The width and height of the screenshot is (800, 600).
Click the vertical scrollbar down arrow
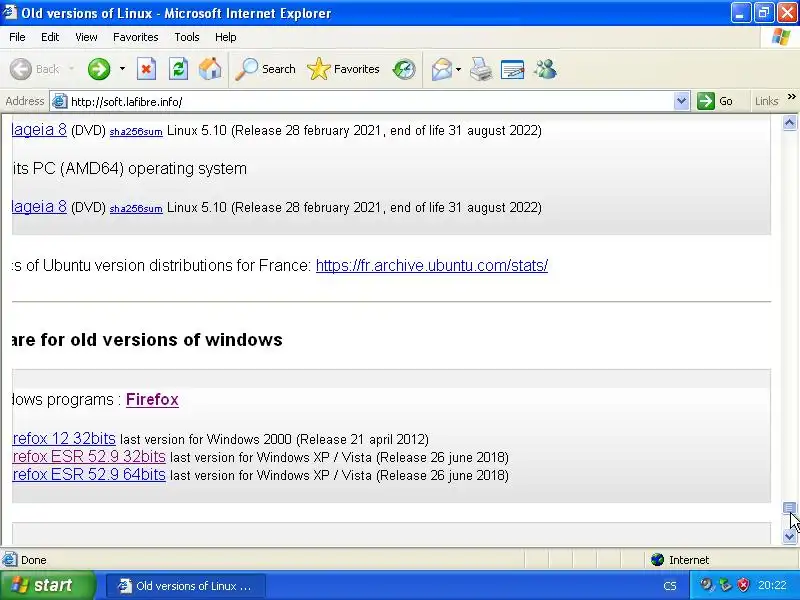tap(789, 536)
